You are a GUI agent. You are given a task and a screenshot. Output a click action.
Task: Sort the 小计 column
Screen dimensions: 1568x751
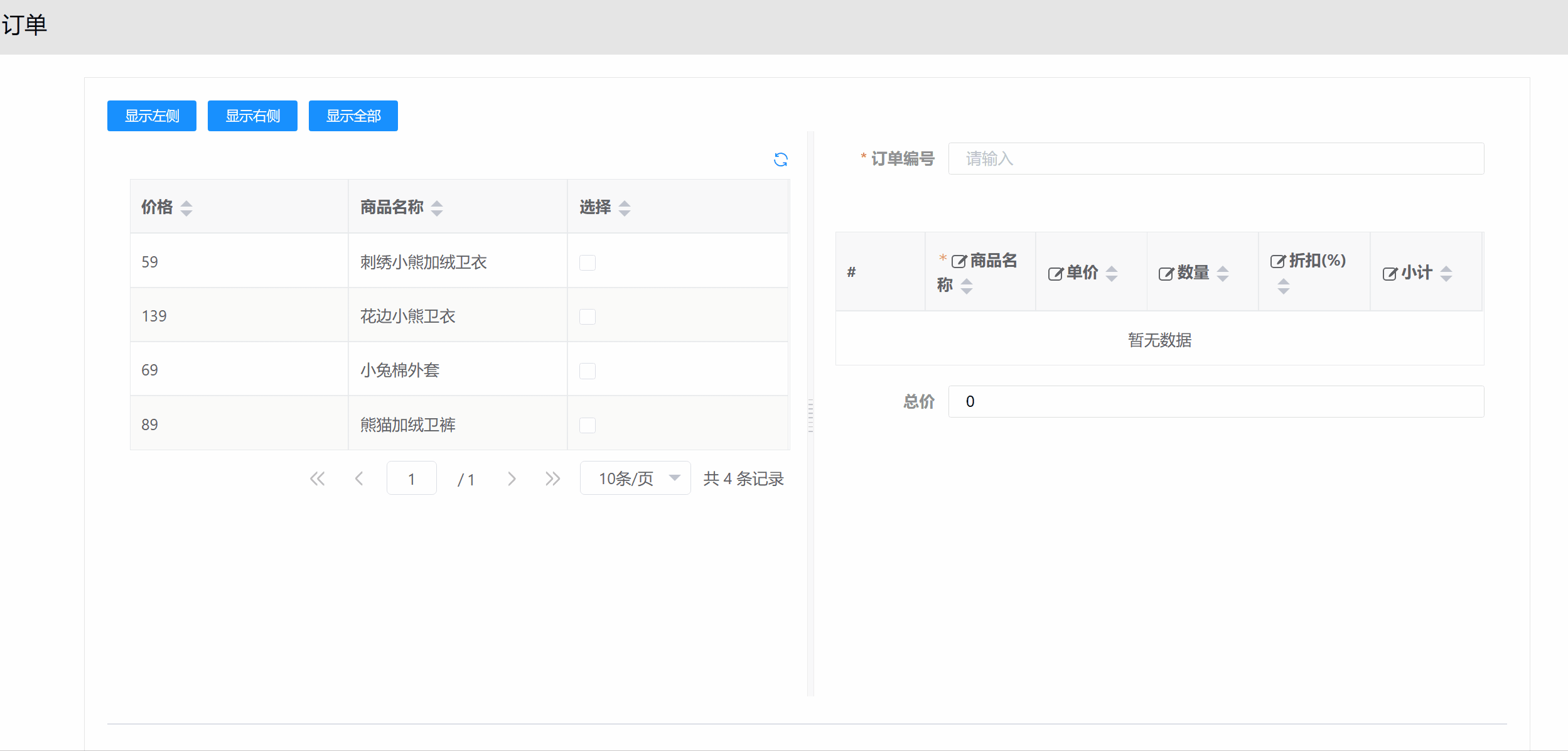pos(1446,274)
